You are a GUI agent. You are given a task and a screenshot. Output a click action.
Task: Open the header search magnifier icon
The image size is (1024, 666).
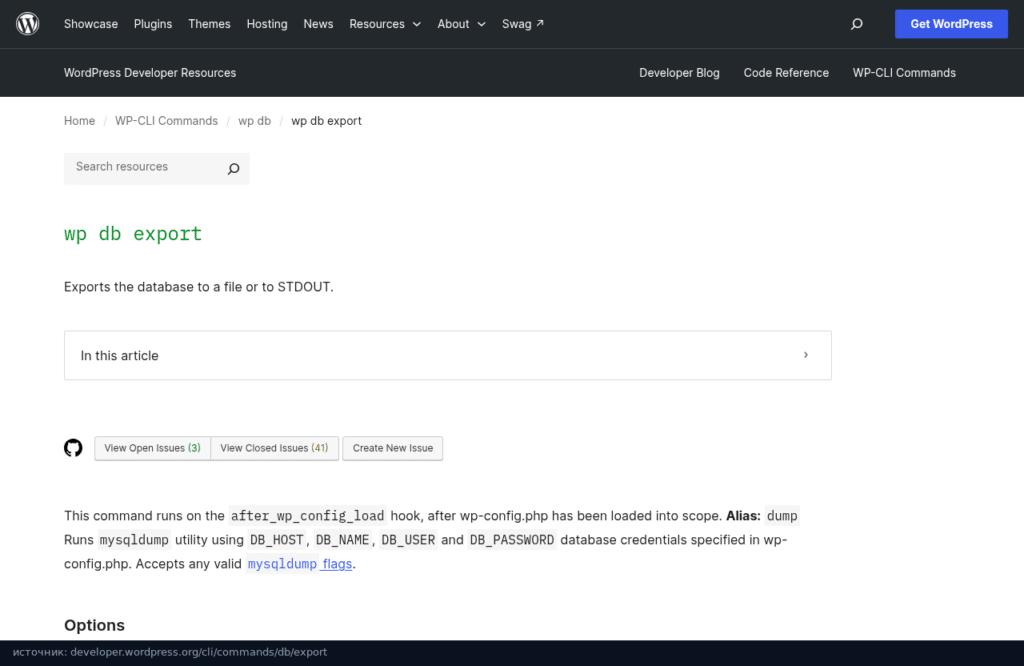coord(857,24)
